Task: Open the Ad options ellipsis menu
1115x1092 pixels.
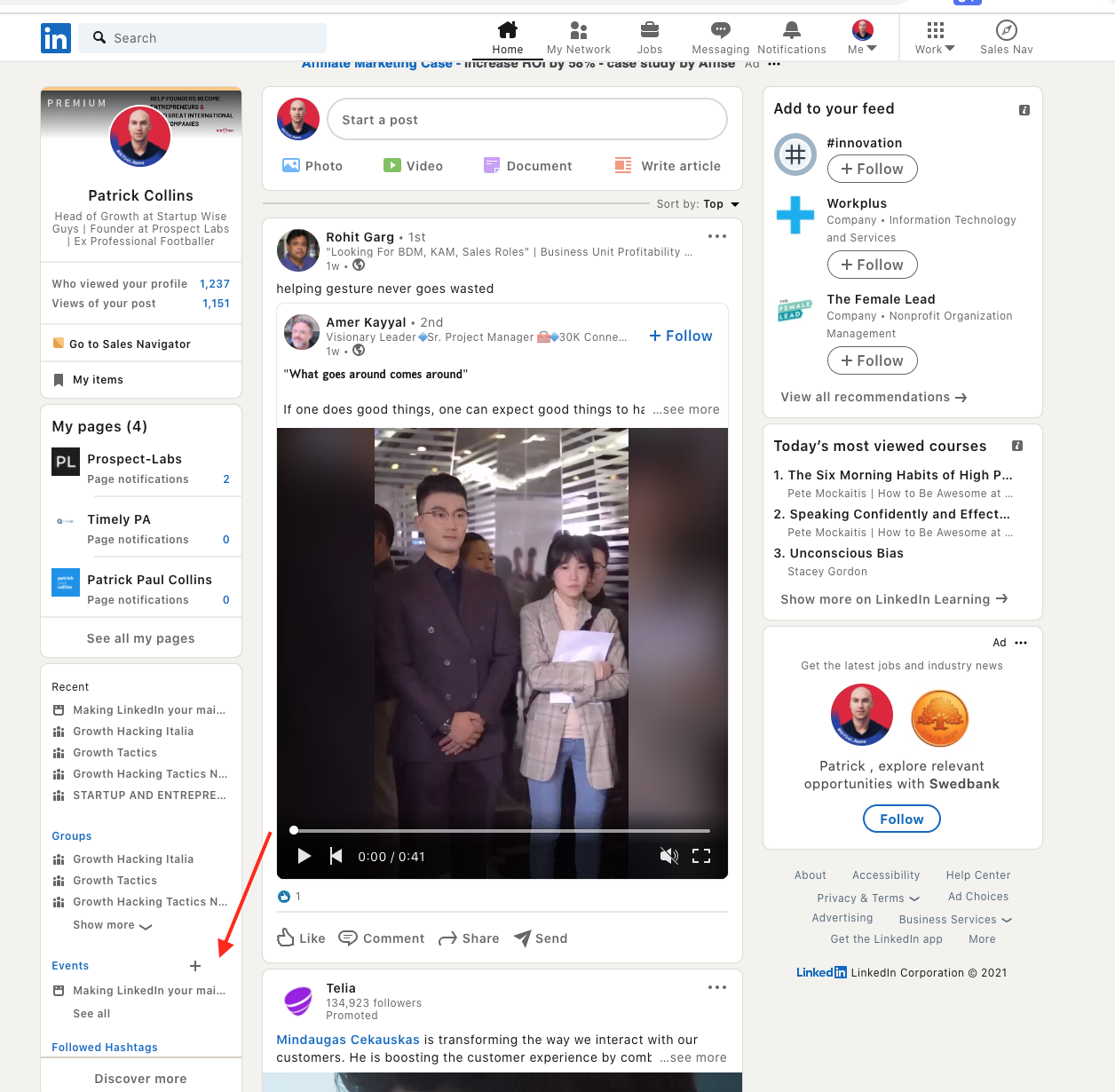Action: coord(1021,643)
